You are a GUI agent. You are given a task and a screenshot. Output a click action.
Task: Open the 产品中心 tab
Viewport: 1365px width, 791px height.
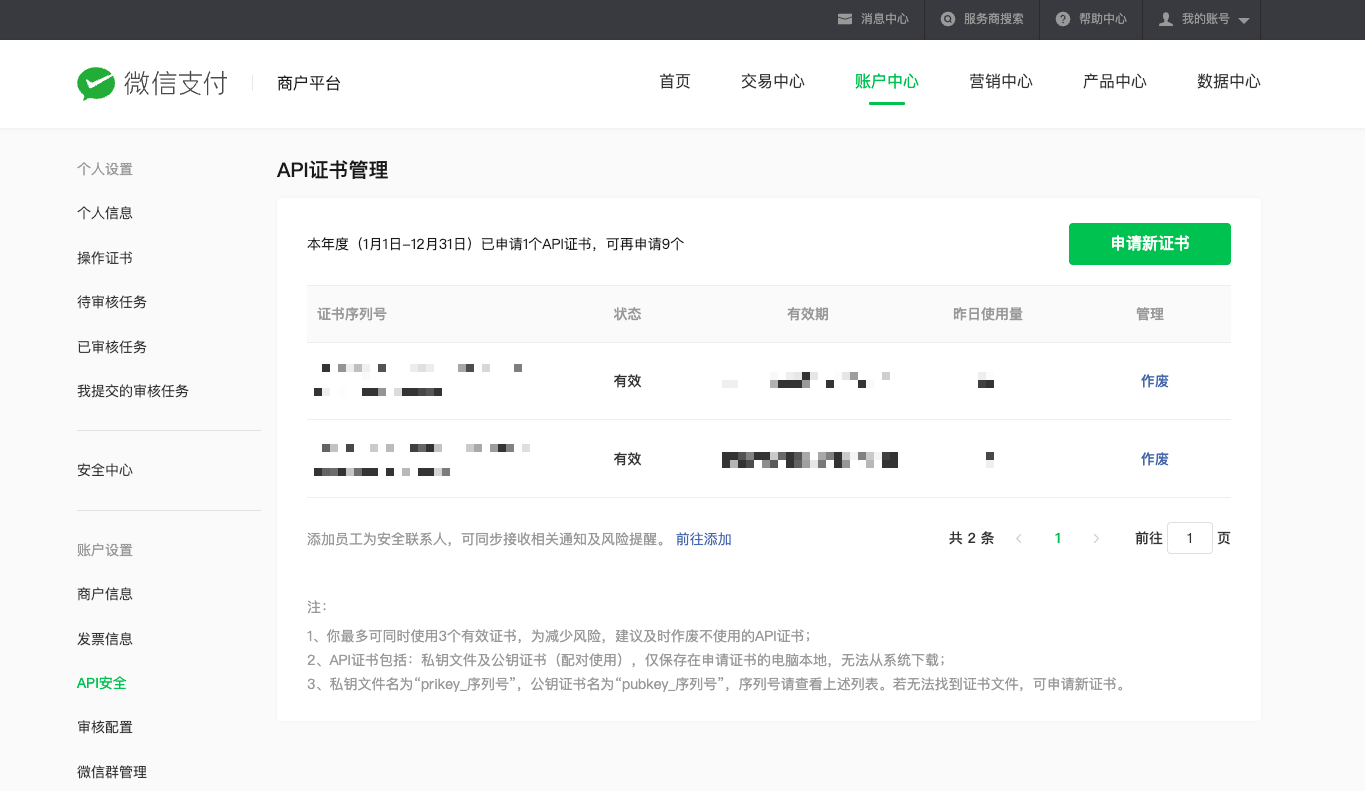[x=1114, y=82]
